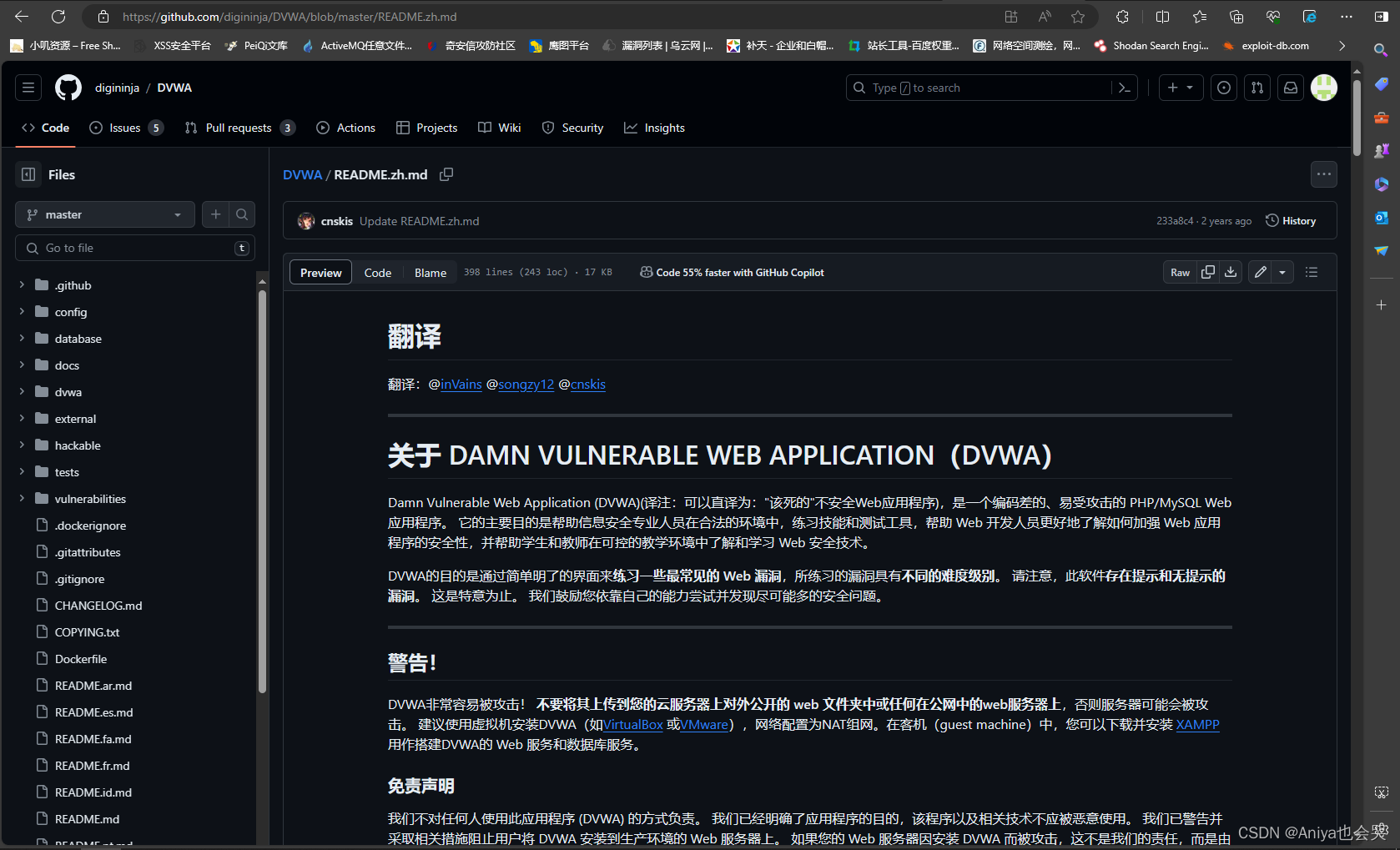Open the browser extensions icon
The width and height of the screenshot is (1400, 850).
click(x=1123, y=17)
